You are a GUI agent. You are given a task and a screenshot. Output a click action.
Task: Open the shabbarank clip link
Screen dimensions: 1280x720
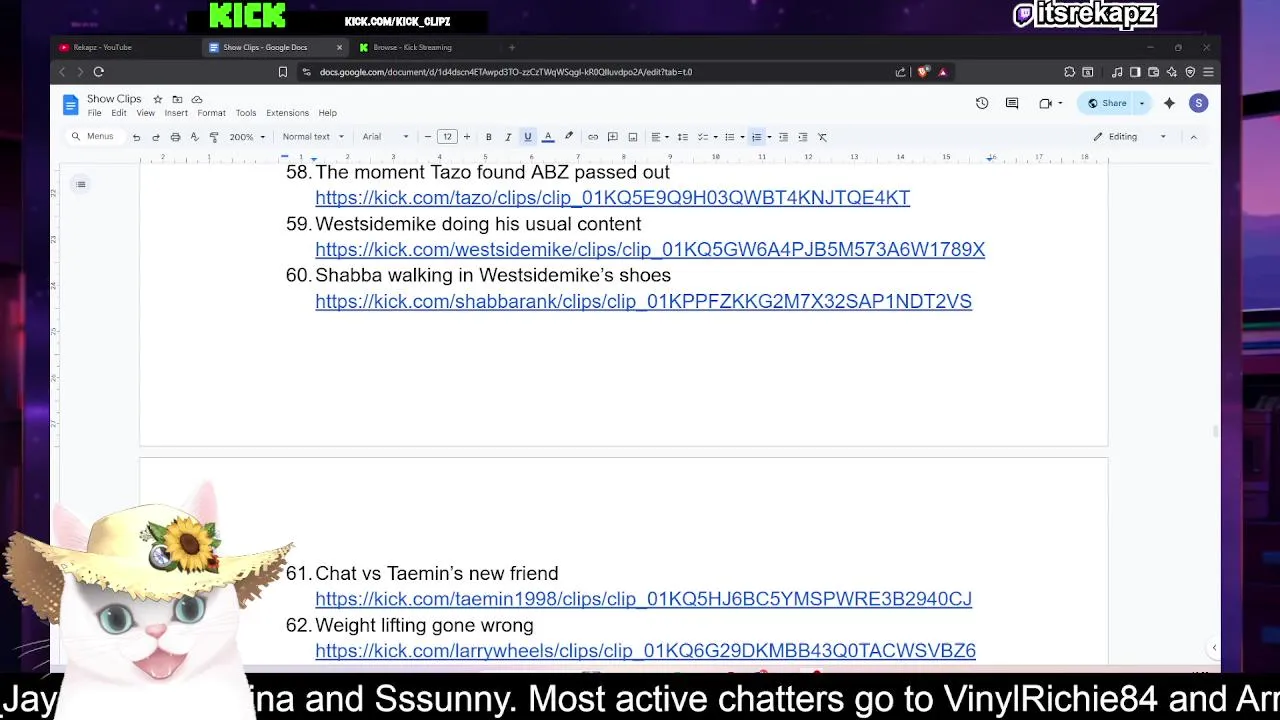coord(643,302)
